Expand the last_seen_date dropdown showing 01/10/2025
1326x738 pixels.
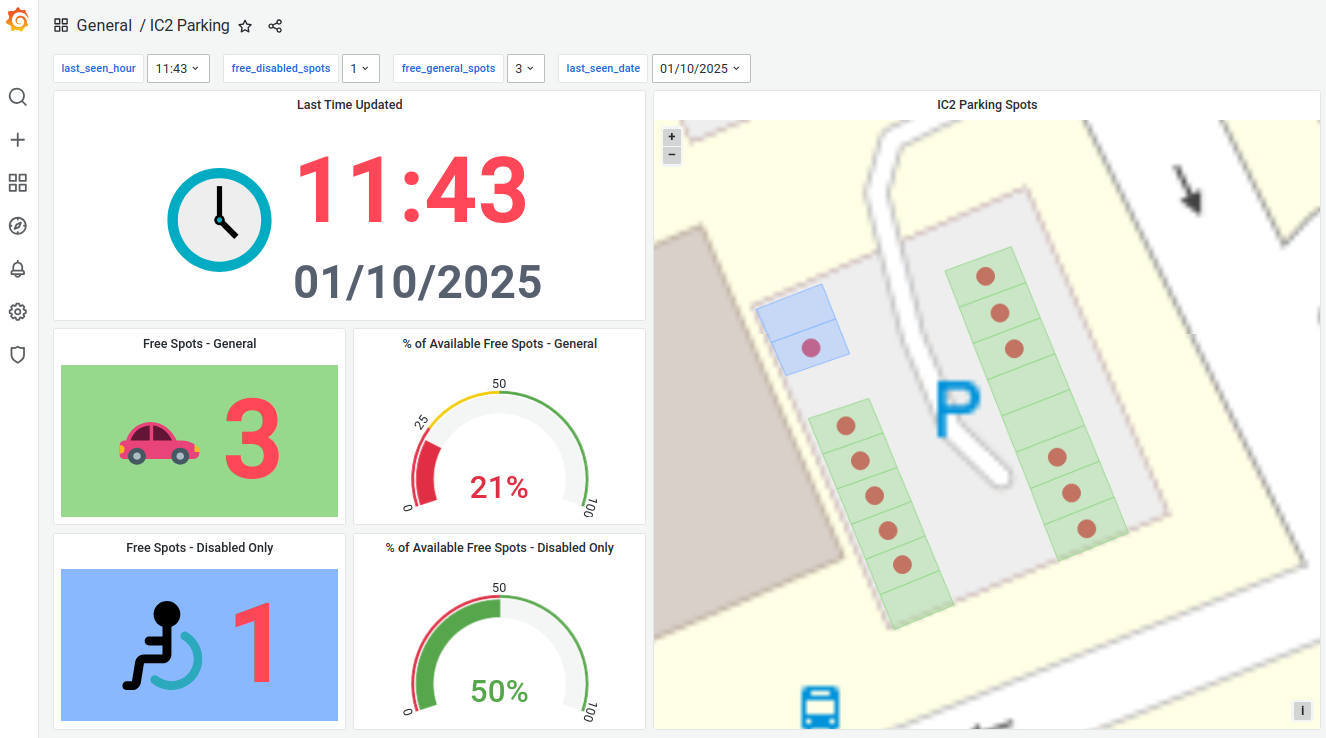701,68
